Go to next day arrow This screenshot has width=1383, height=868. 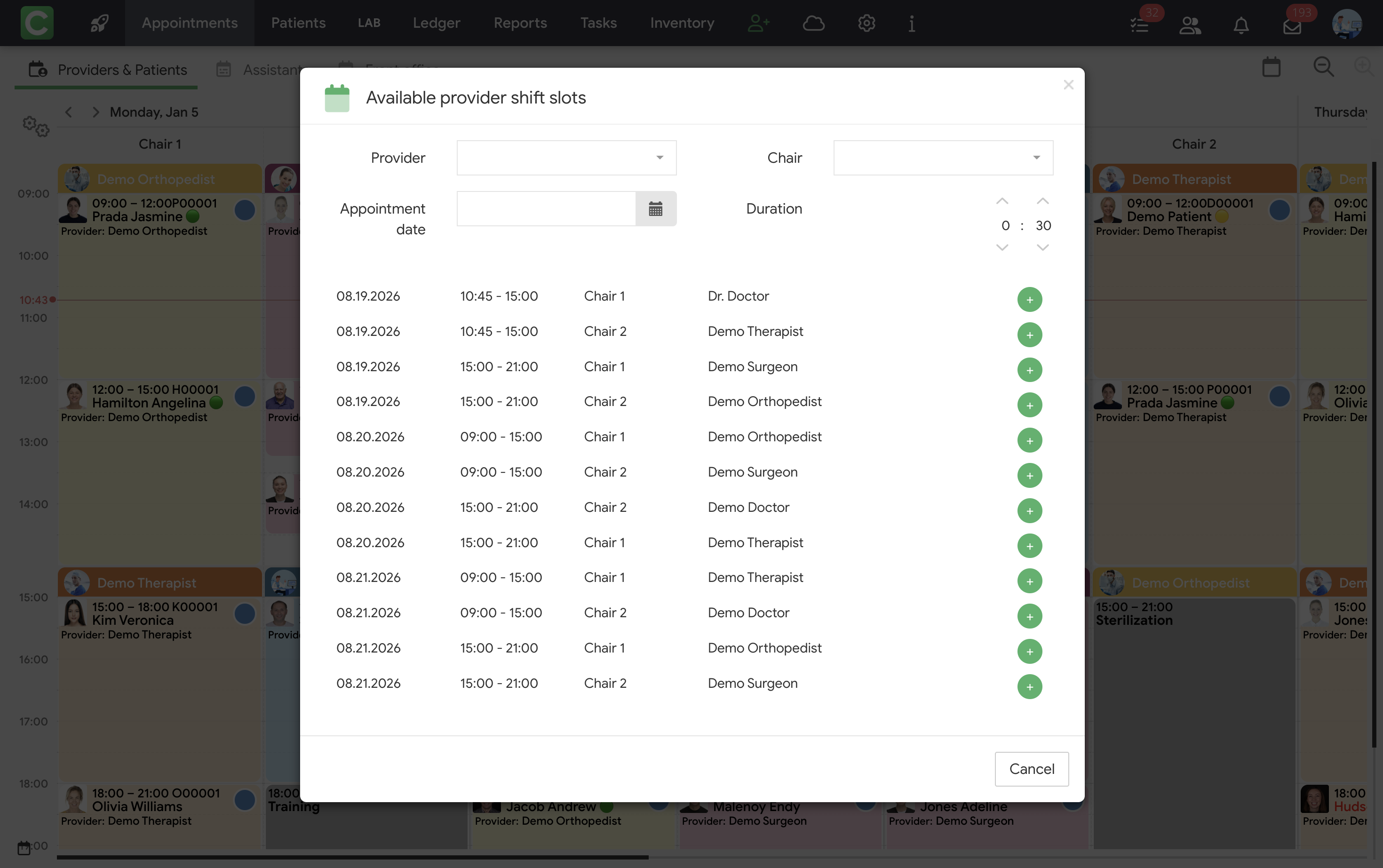point(95,112)
